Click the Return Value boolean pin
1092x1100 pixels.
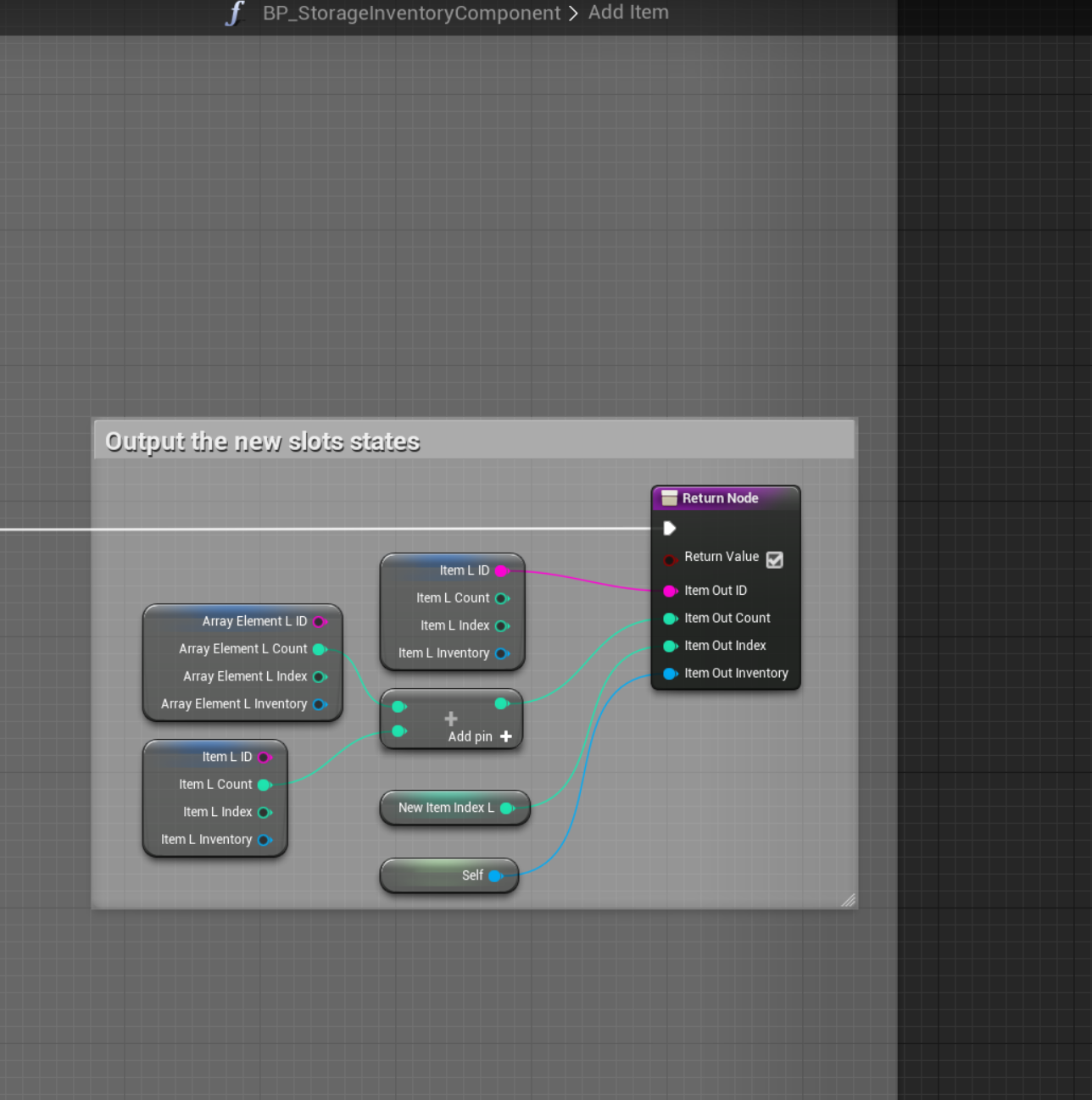click(x=669, y=559)
